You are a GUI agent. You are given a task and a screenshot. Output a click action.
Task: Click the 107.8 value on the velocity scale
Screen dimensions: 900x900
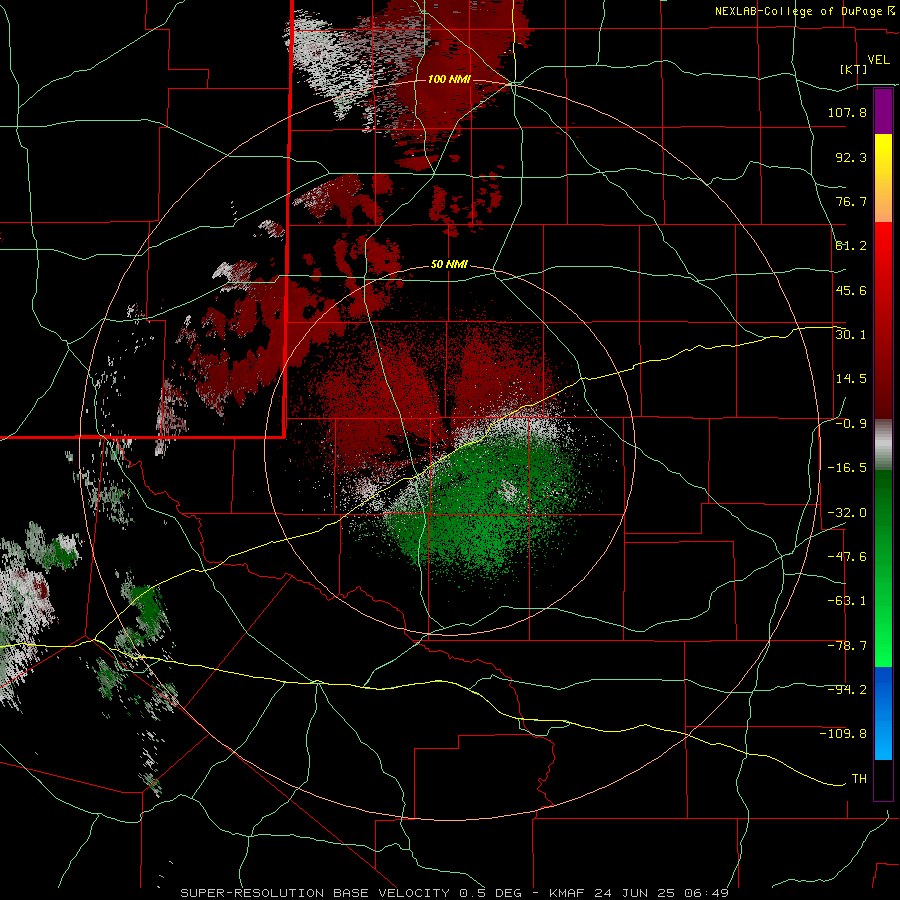click(x=847, y=112)
